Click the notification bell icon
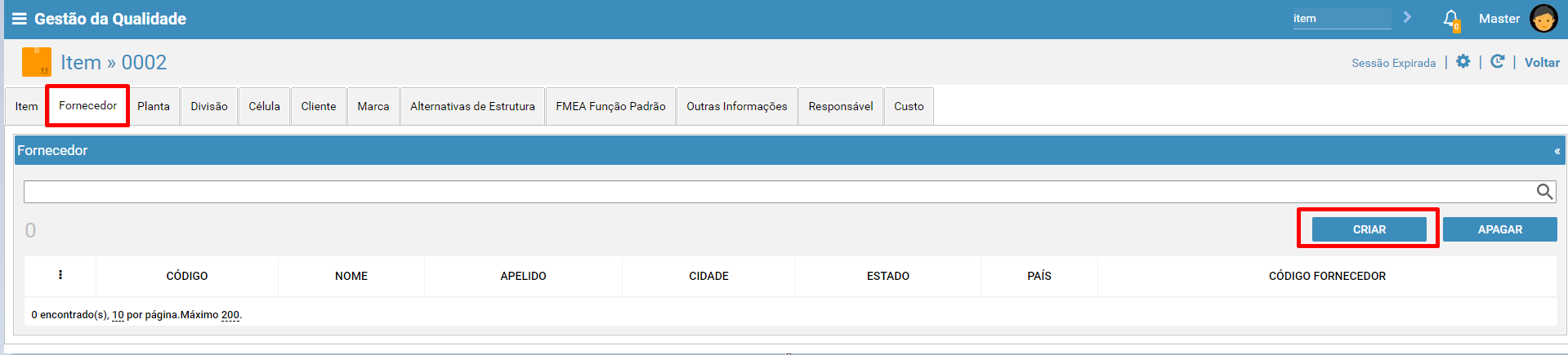The image size is (1568, 355). point(1451,19)
